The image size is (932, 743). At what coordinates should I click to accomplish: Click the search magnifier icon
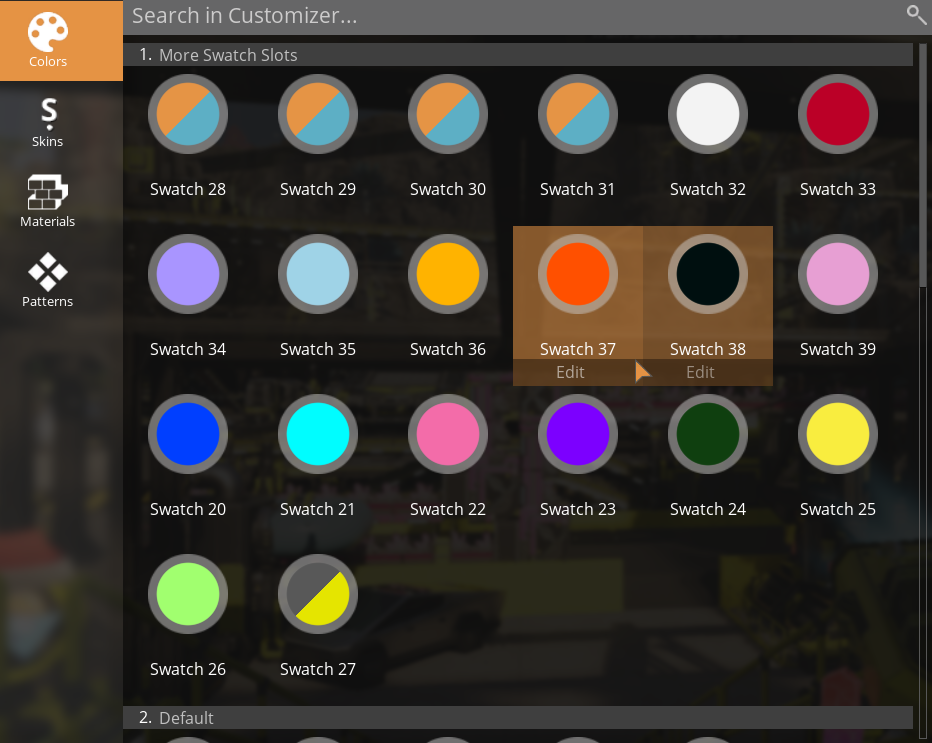(x=916, y=15)
